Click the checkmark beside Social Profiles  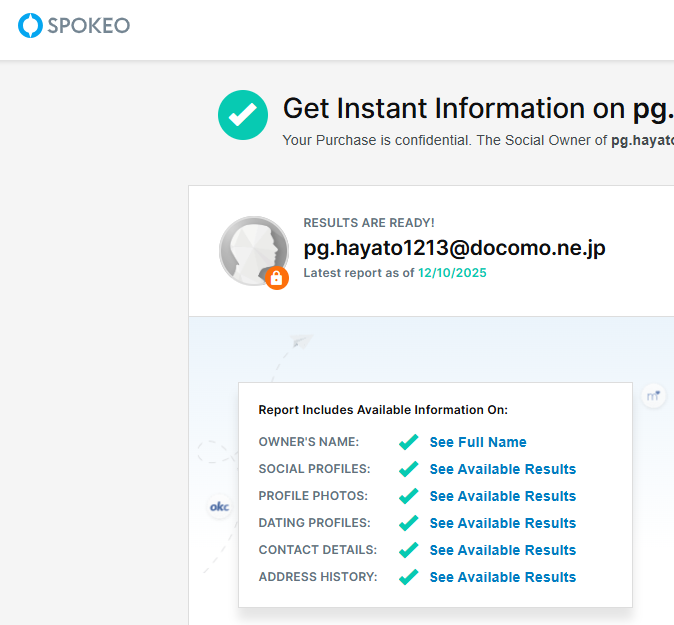point(408,469)
